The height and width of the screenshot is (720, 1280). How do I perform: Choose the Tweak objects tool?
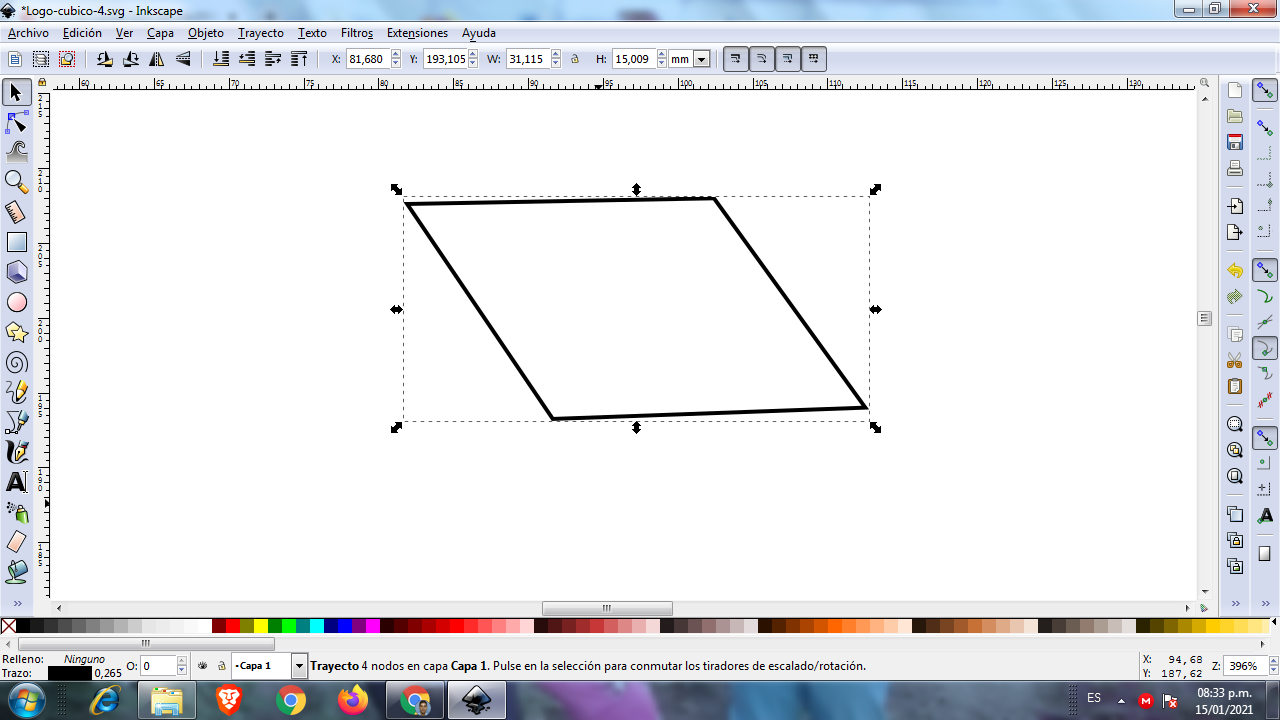click(16, 152)
